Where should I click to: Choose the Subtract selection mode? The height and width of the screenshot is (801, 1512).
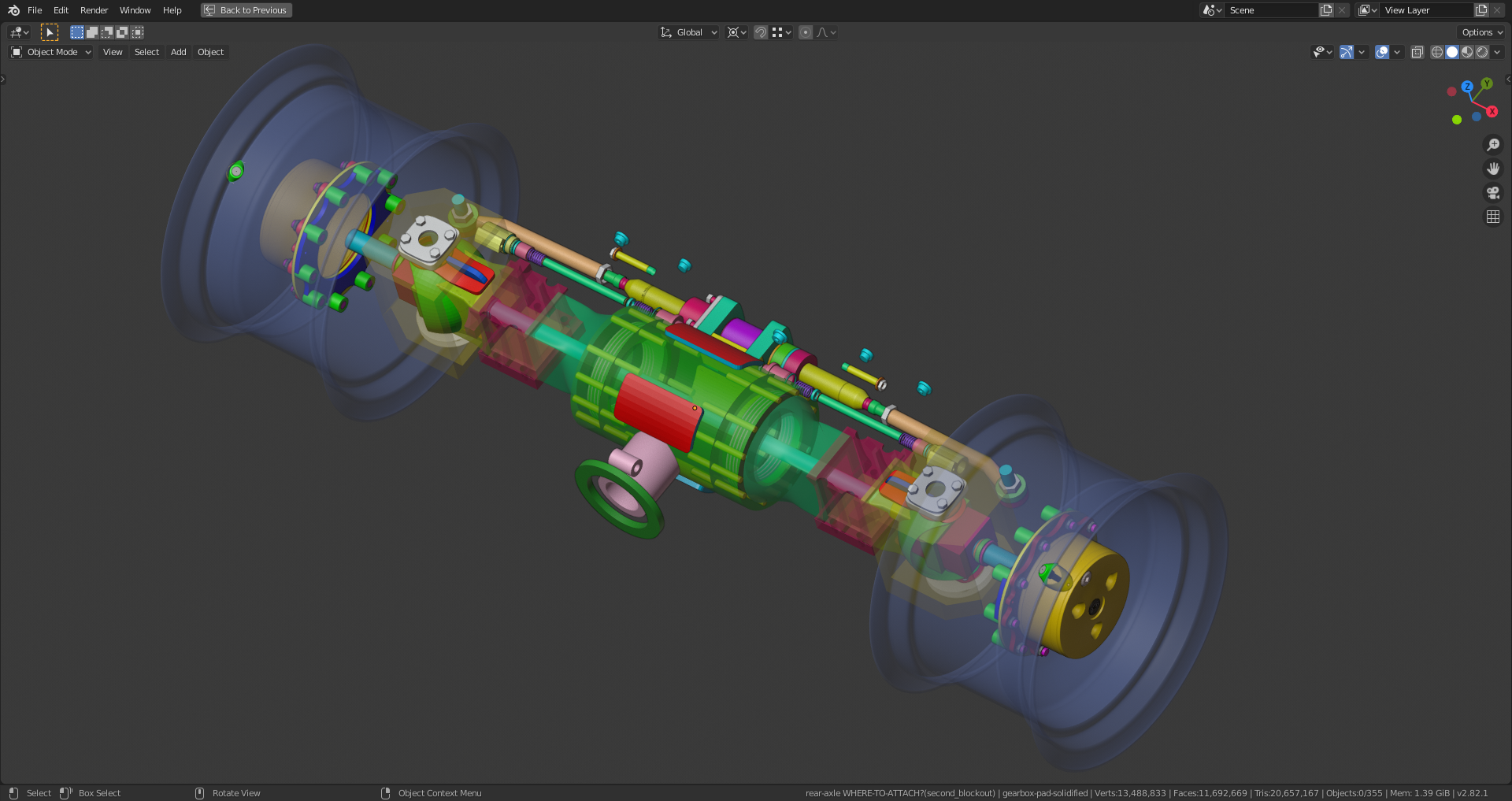point(107,32)
